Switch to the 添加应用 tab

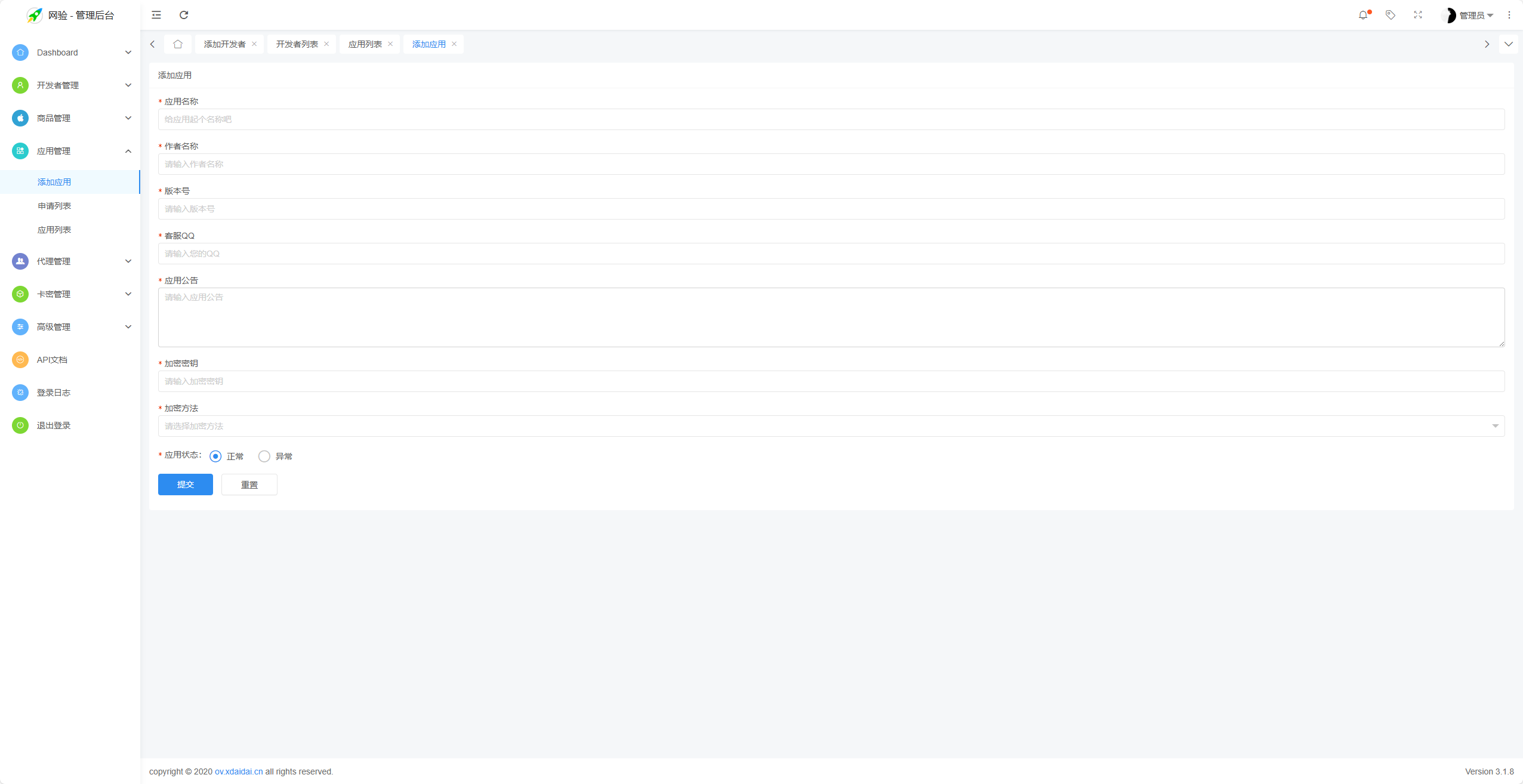428,44
